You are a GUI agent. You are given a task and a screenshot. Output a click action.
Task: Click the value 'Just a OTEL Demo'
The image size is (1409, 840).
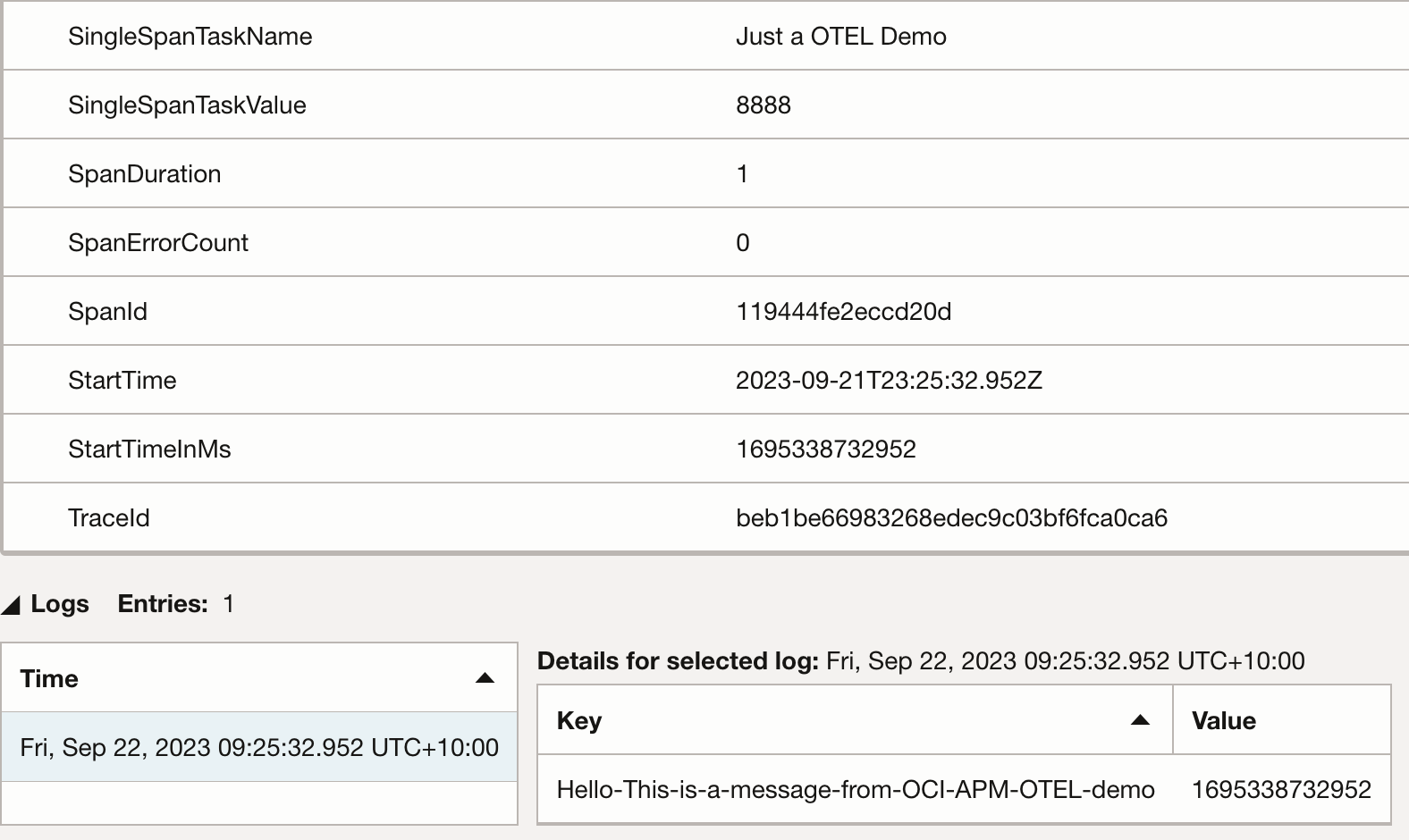[841, 36]
